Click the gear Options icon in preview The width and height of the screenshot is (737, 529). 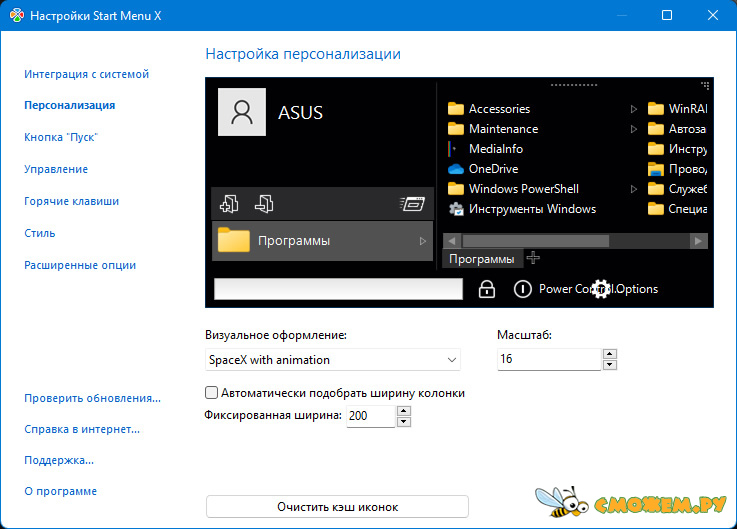[601, 289]
